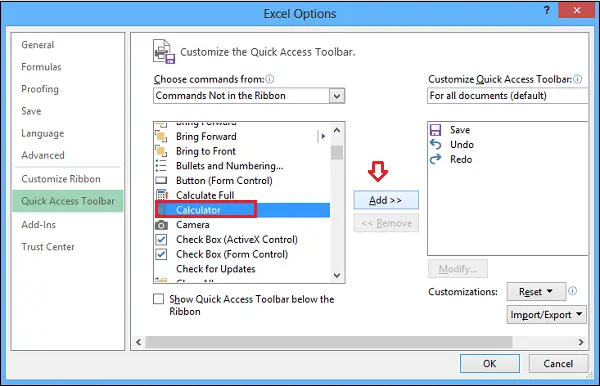This screenshot has width=600, height=386.
Task: Switch to the Customize Ribbon category
Action: [61, 179]
